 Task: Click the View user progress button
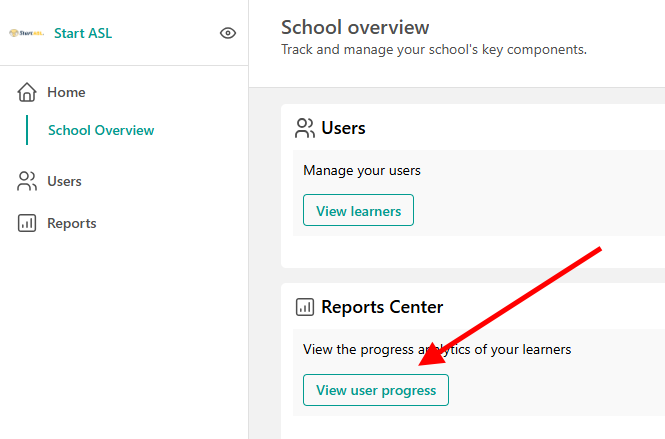(x=376, y=390)
